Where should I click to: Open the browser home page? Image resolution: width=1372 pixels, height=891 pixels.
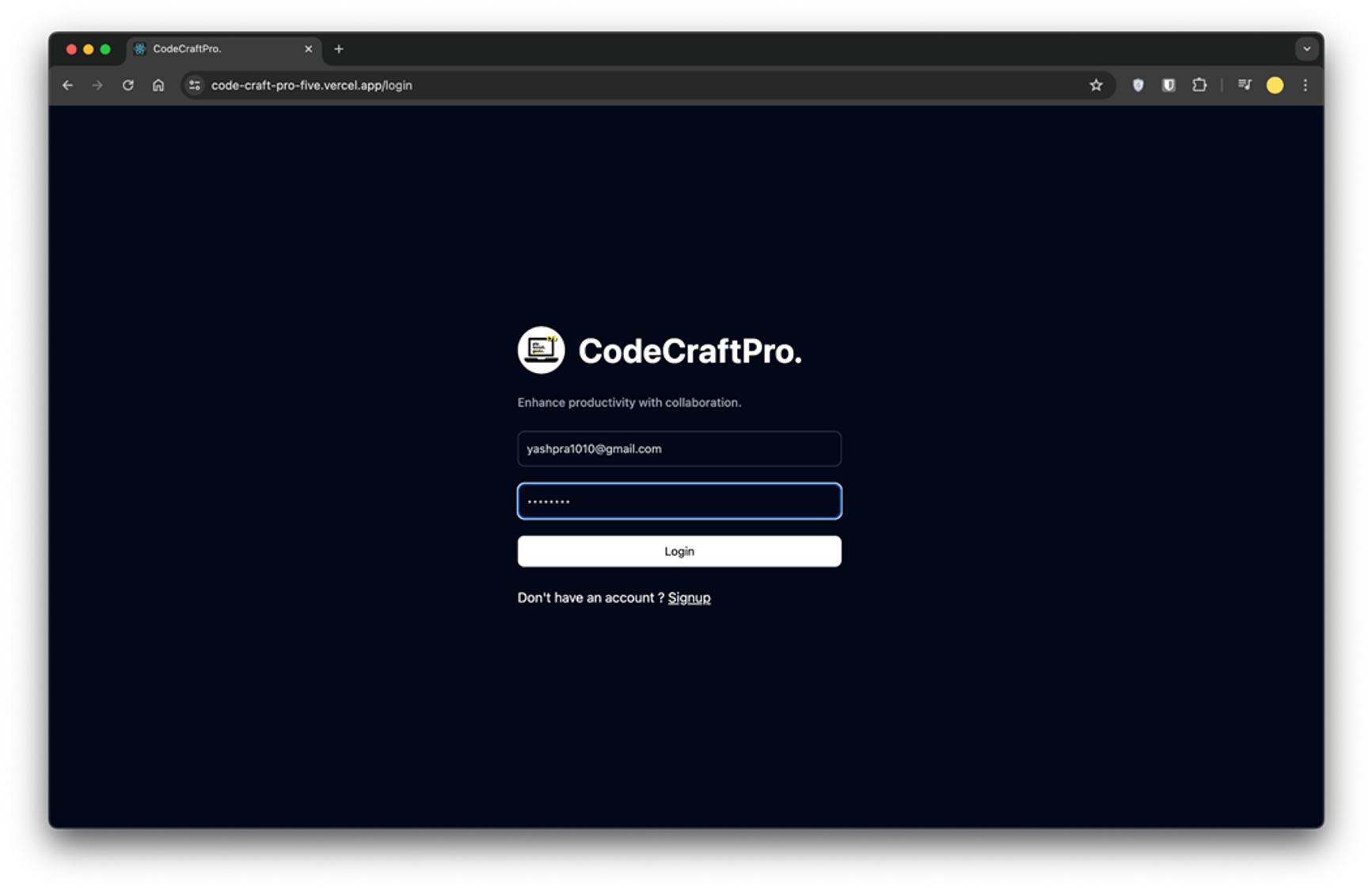pos(158,86)
